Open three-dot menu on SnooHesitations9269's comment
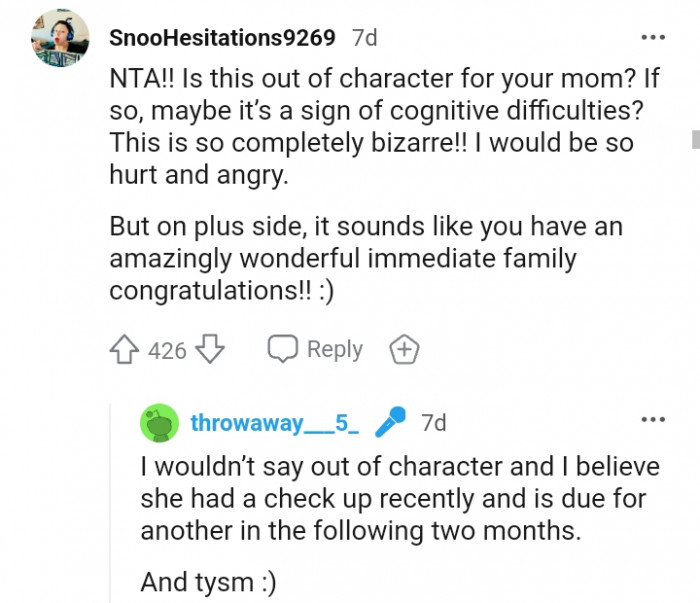The width and height of the screenshot is (700, 603). (652, 38)
